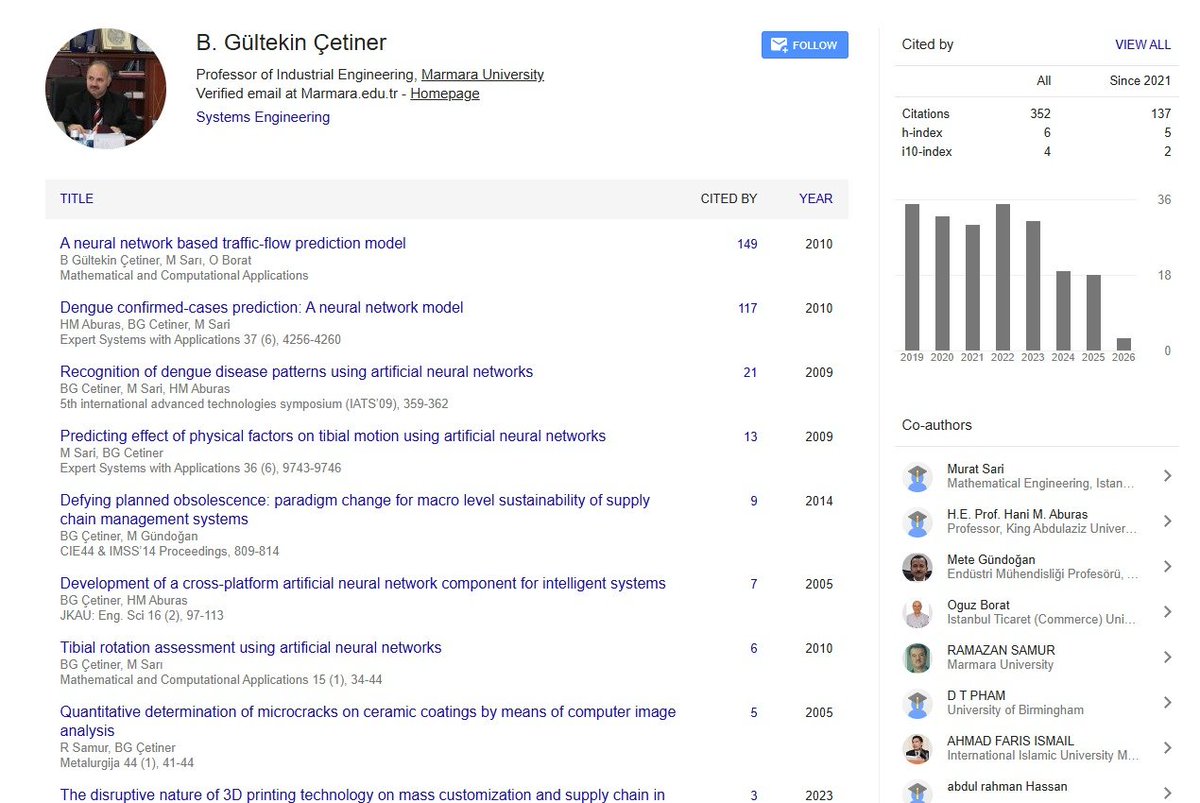View the 21 citations count
This screenshot has height=803, width=1200.
(750, 372)
